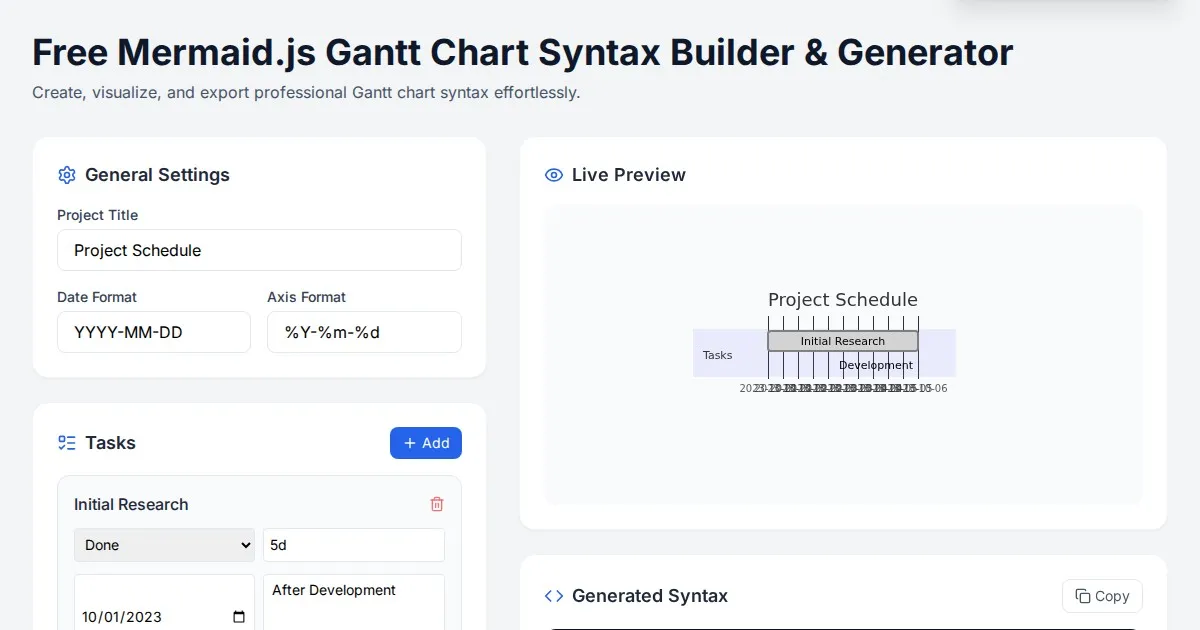The height and width of the screenshot is (630, 1200).
Task: Click the Project Schedule title in chart preview
Action: (842, 300)
